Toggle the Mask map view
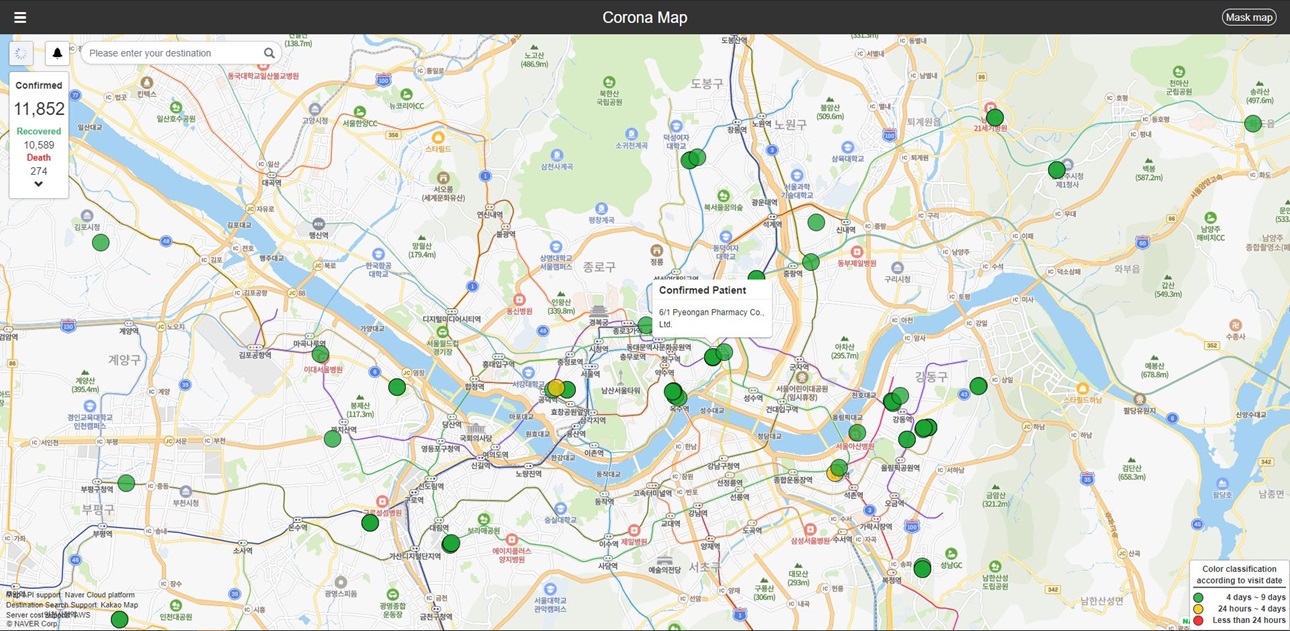 coord(1249,17)
